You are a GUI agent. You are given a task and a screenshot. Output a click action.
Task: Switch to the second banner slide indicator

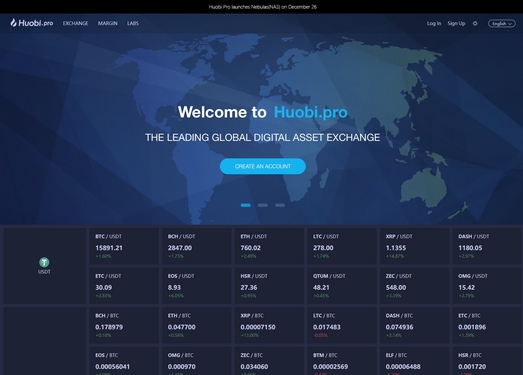(x=263, y=205)
